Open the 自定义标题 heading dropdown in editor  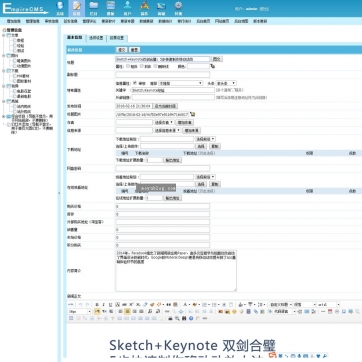(281, 305)
